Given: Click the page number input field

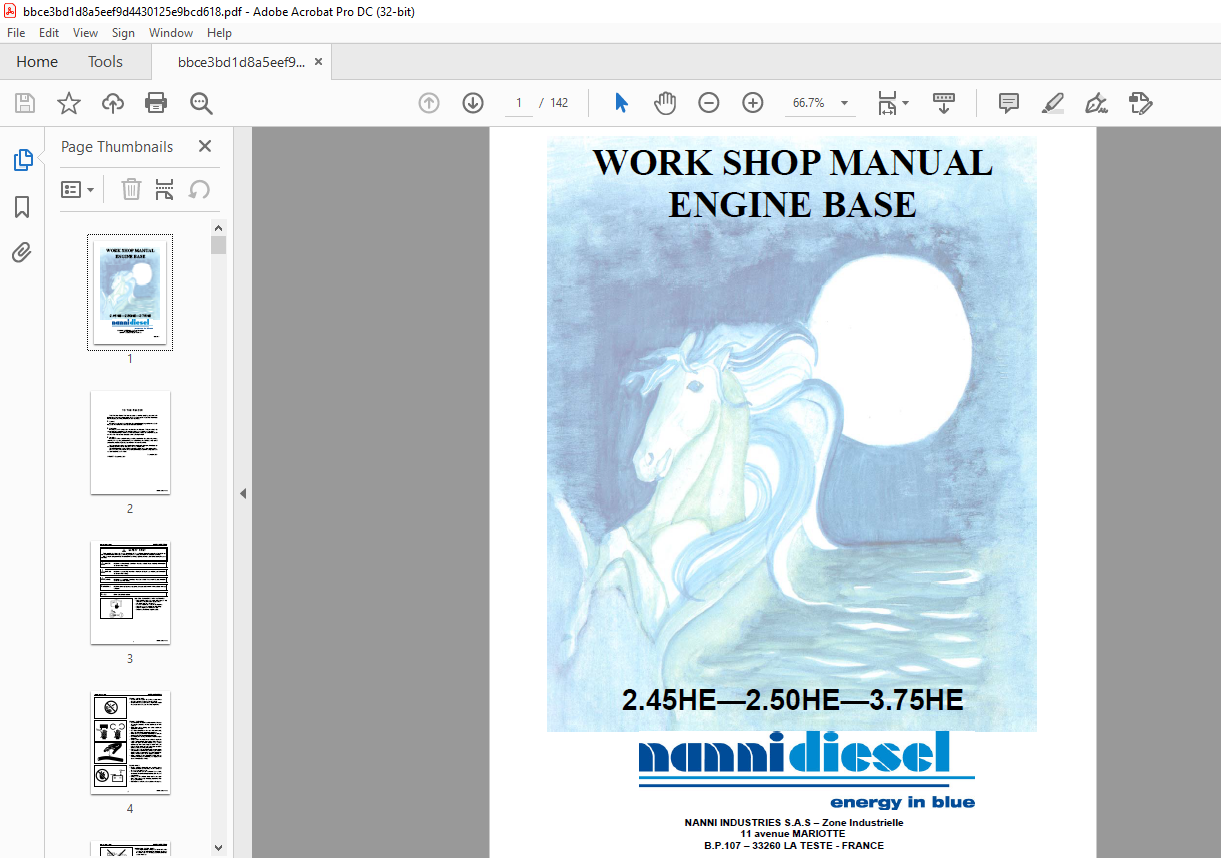Looking at the screenshot, I should click(x=519, y=103).
